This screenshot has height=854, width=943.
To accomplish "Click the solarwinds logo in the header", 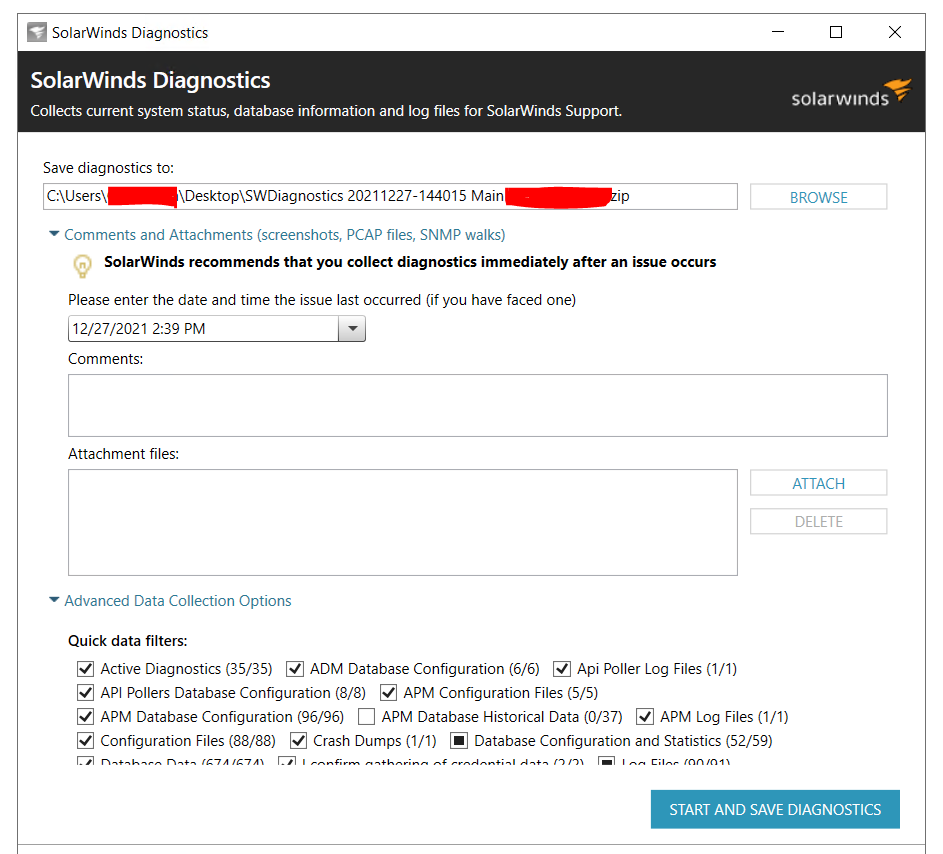I will coord(852,93).
